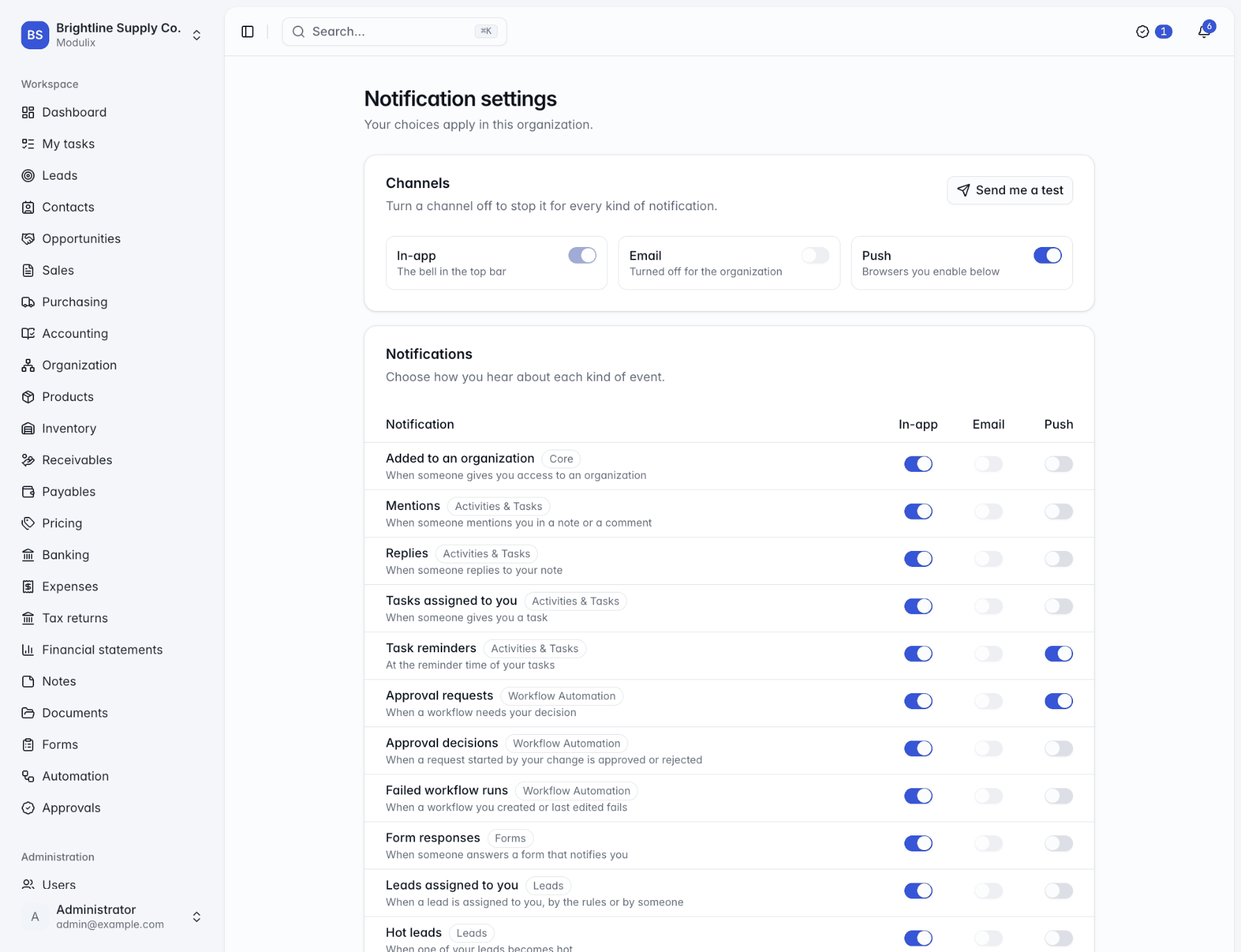Open the notifications bell icon
This screenshot has width=1241, height=952.
1204,32
